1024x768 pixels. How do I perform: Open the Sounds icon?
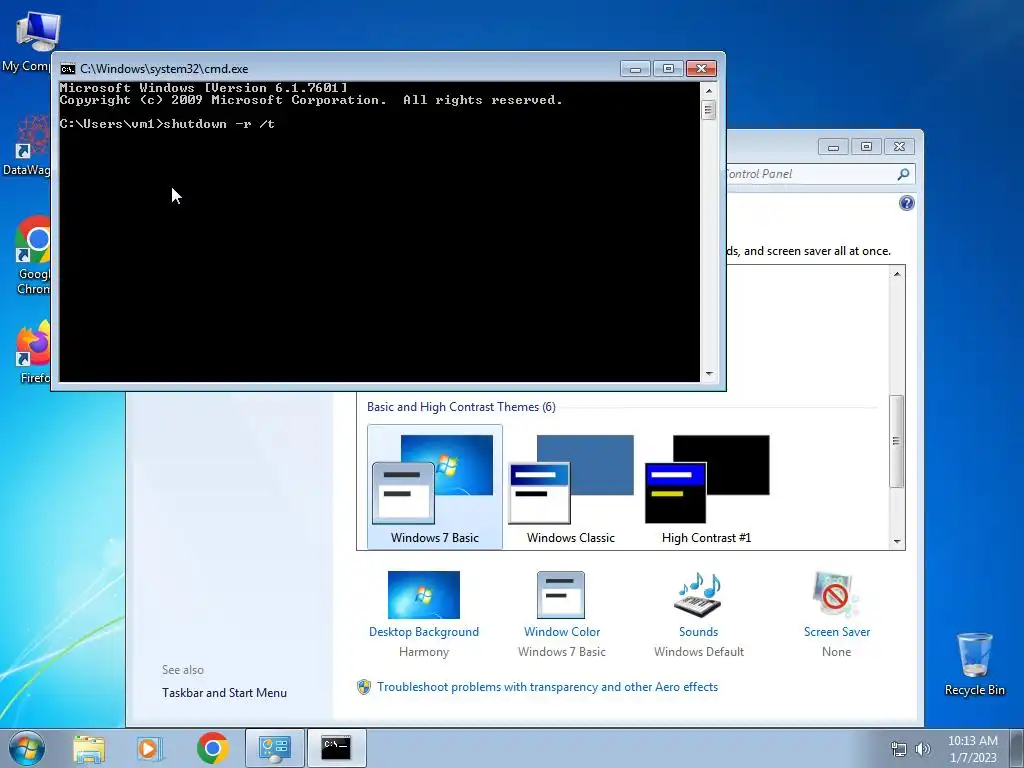[x=698, y=595]
